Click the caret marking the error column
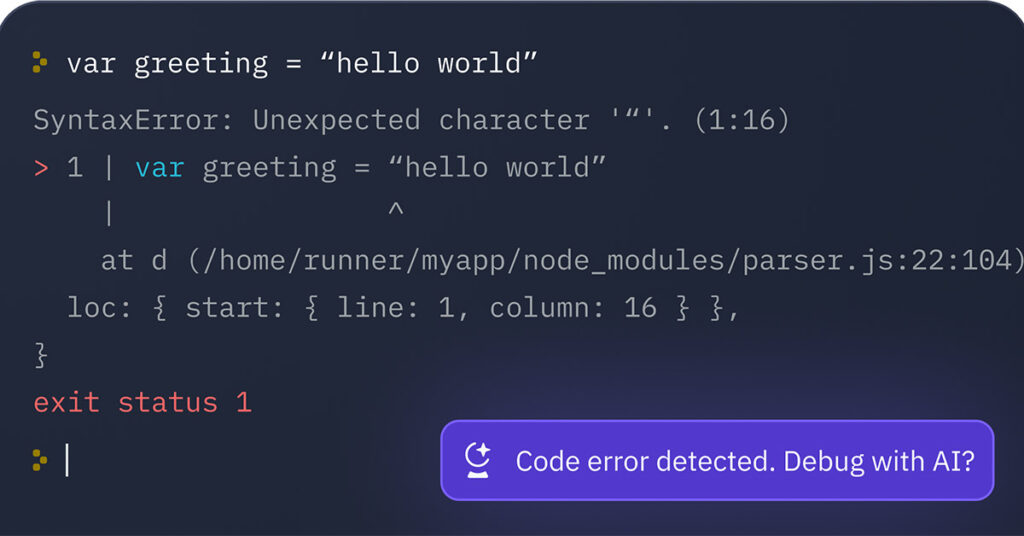The width and height of the screenshot is (1024, 536). (x=396, y=213)
